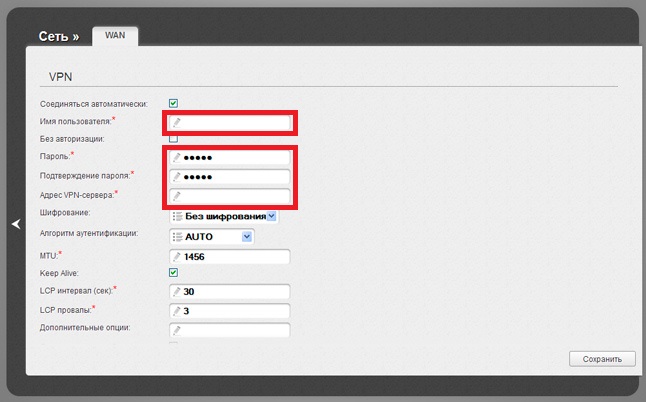Click the Шифрование label
Screen dimensions: 646x402
65,213
